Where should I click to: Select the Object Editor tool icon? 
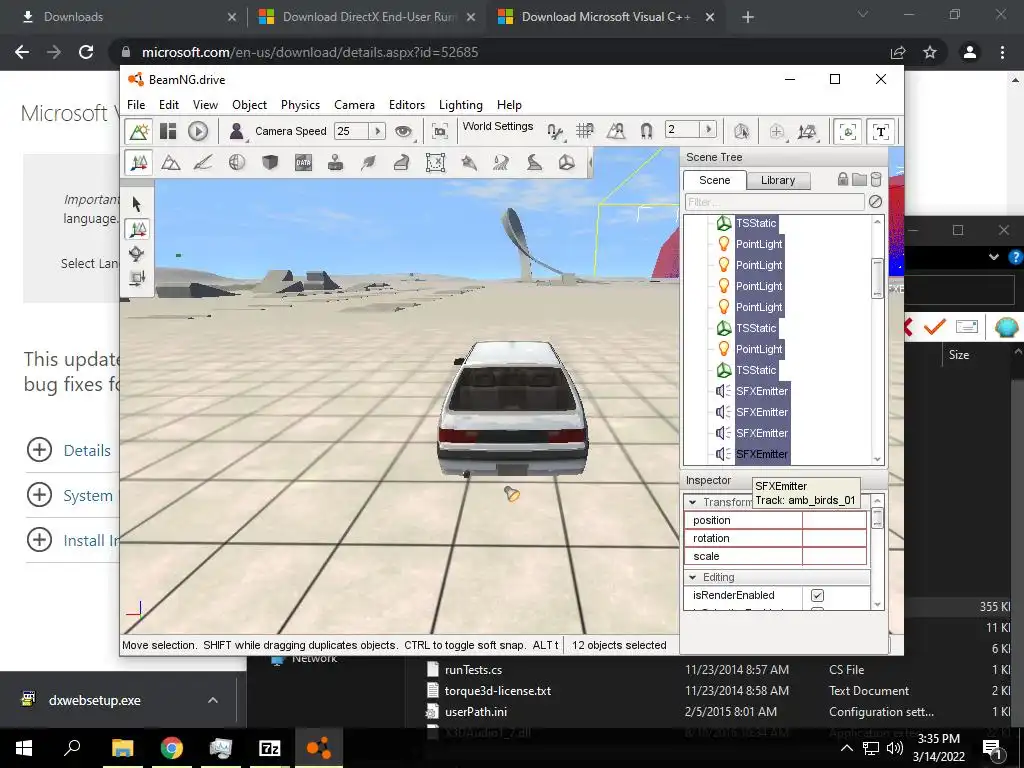click(x=138, y=163)
